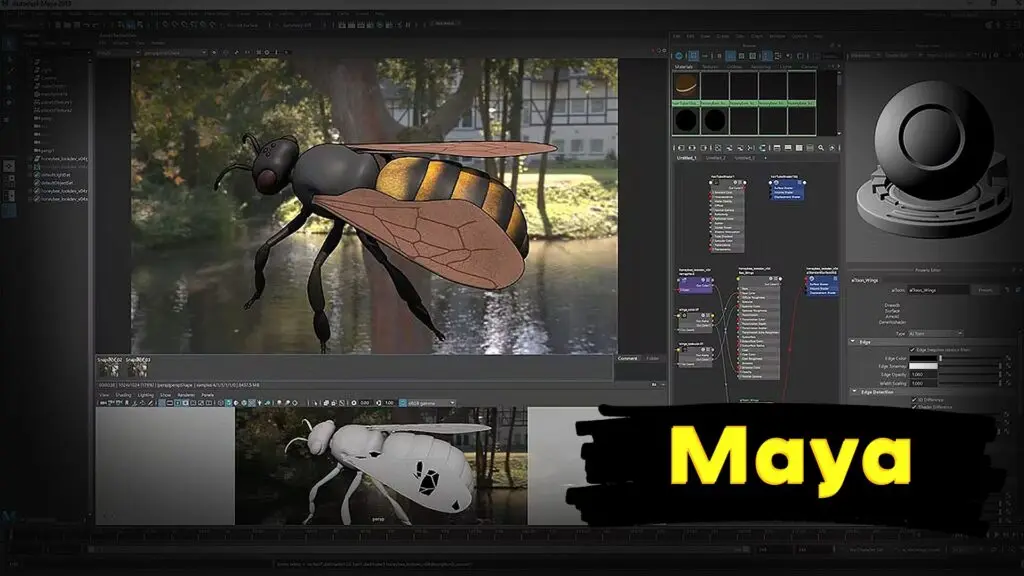The height and width of the screenshot is (576, 1024).
Task: Select first black material swatch in second row
Action: point(686,120)
